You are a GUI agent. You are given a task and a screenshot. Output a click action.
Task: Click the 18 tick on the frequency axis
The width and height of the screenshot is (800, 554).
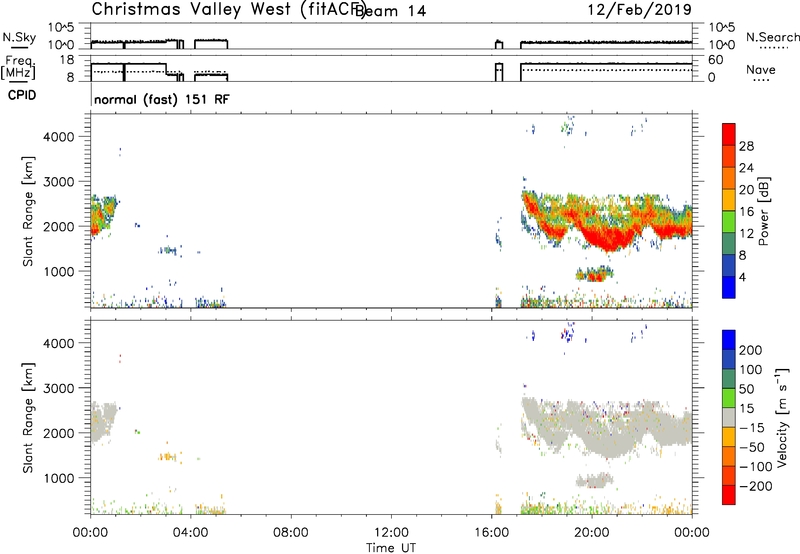click(x=67, y=60)
